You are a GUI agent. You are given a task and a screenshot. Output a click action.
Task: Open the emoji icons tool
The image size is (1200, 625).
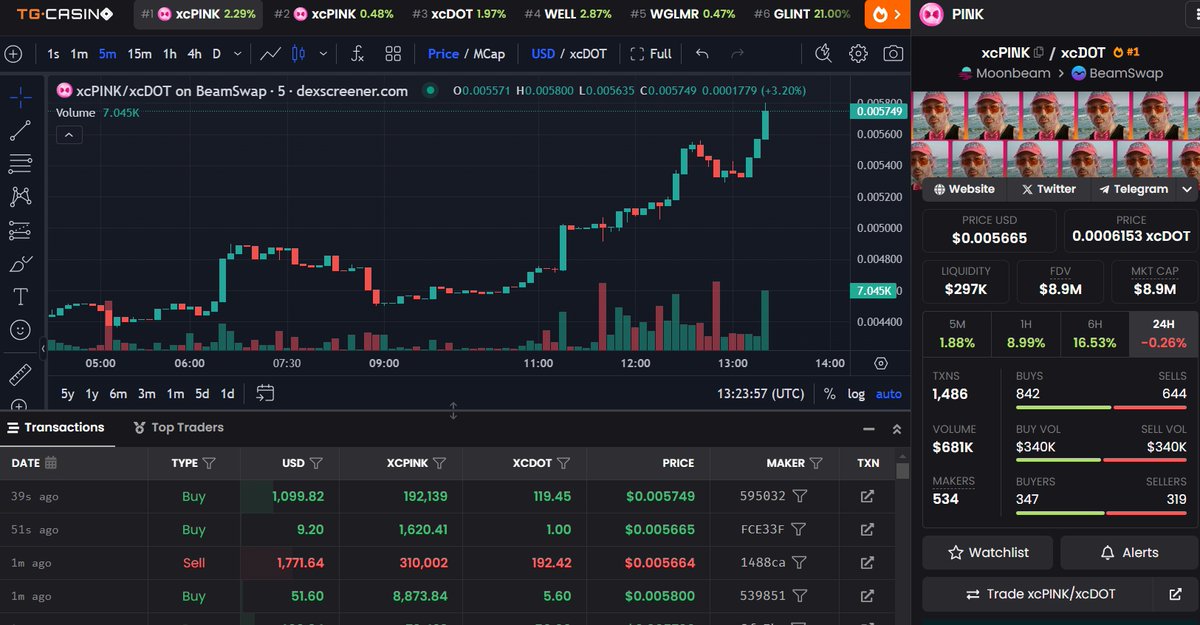20,329
